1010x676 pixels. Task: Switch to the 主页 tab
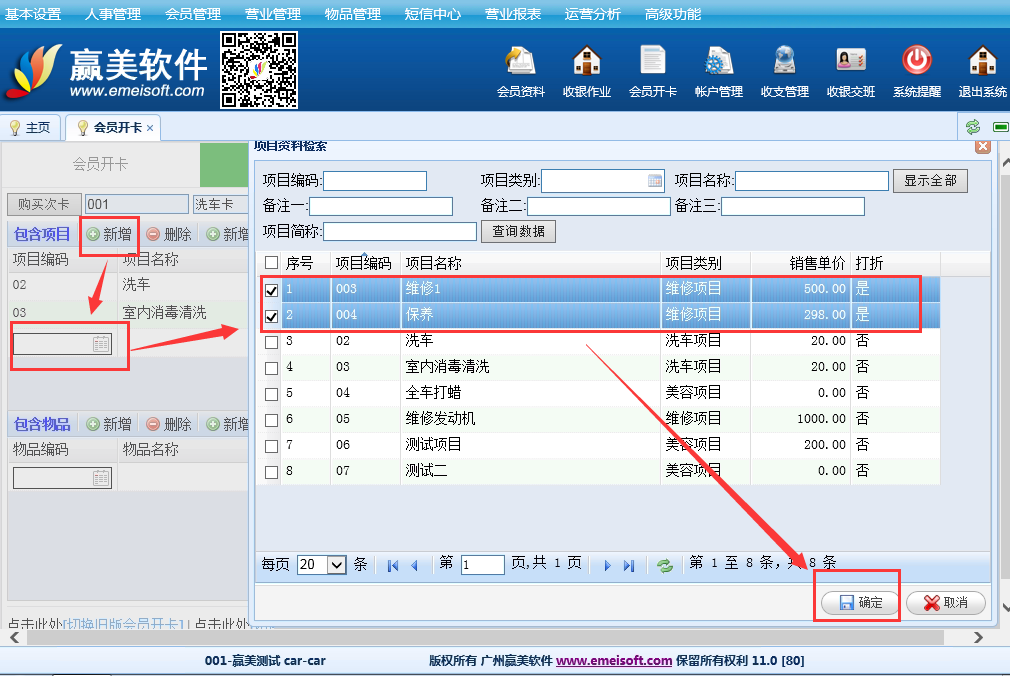(31, 128)
